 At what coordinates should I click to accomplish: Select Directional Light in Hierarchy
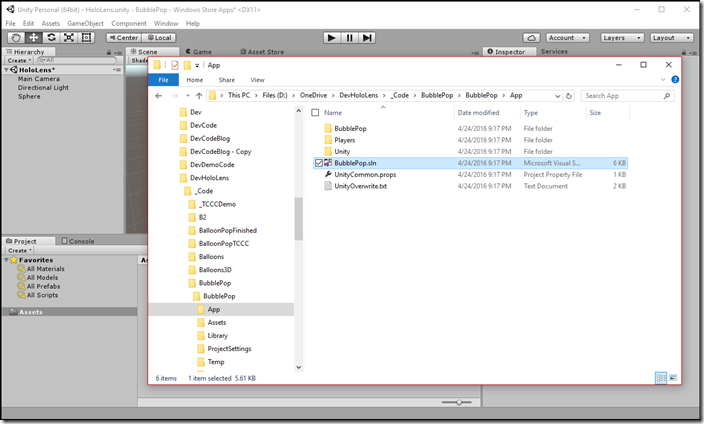[43, 88]
